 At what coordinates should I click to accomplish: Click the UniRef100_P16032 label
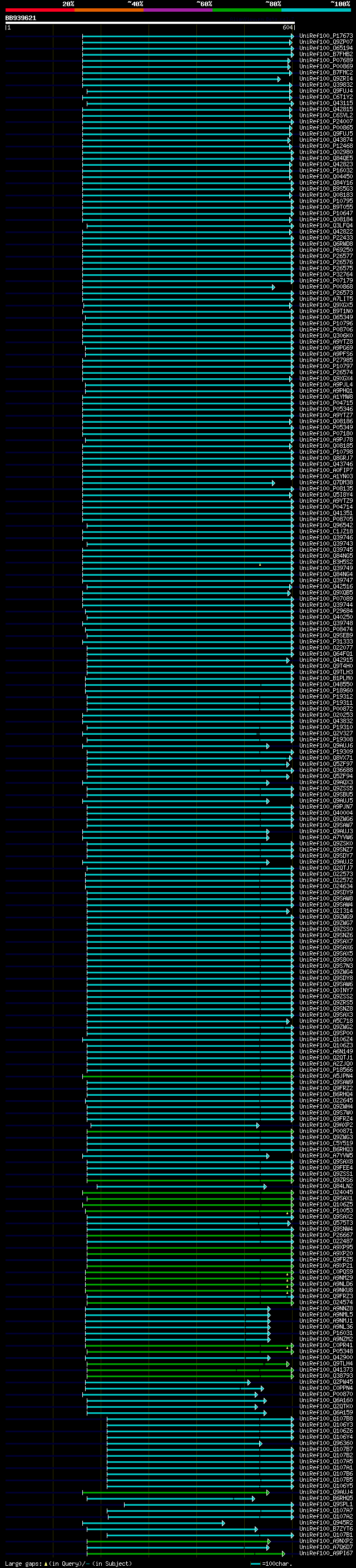[x=326, y=170]
